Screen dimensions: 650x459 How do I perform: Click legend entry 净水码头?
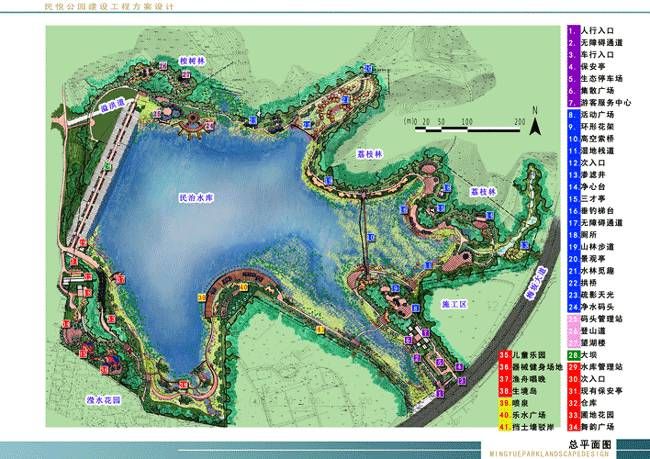pos(592,307)
